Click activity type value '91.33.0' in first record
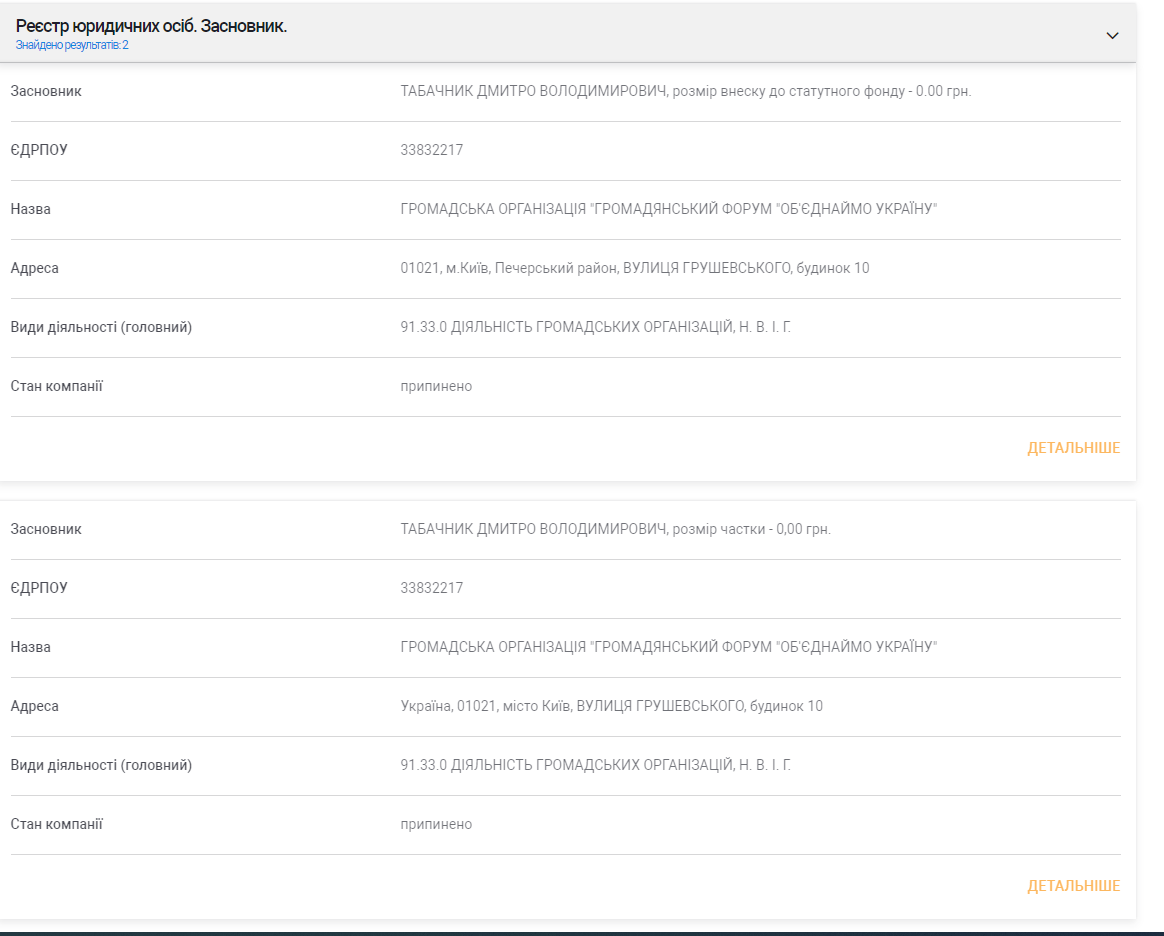 click(595, 327)
